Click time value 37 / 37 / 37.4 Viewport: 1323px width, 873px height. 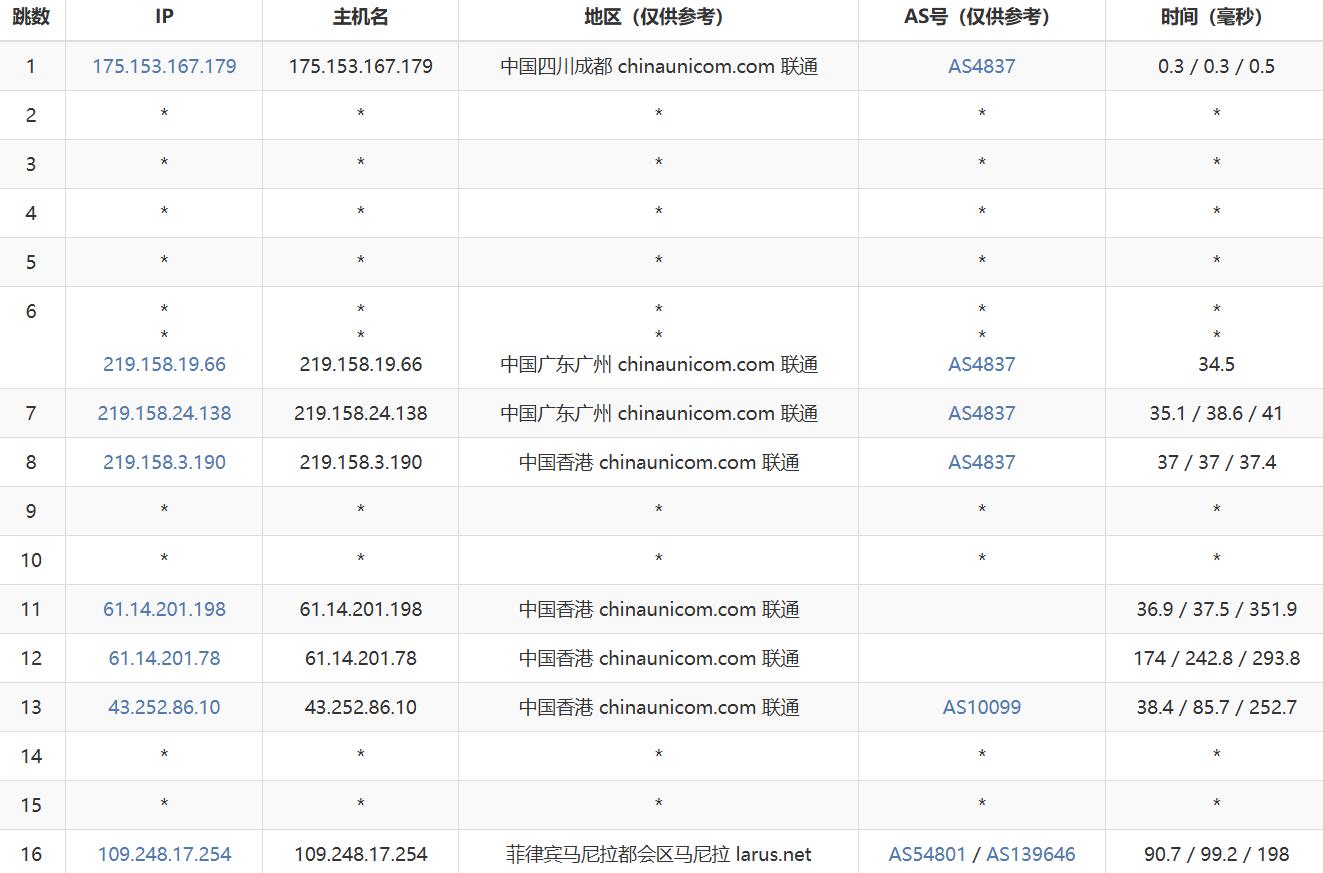click(x=1216, y=462)
